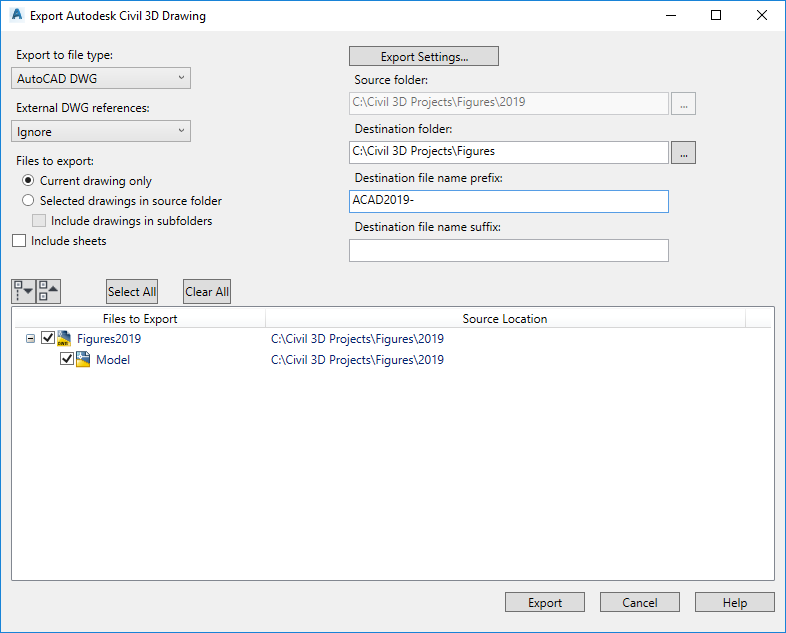
Task: Uncheck the Model checkbox
Action: click(67, 359)
